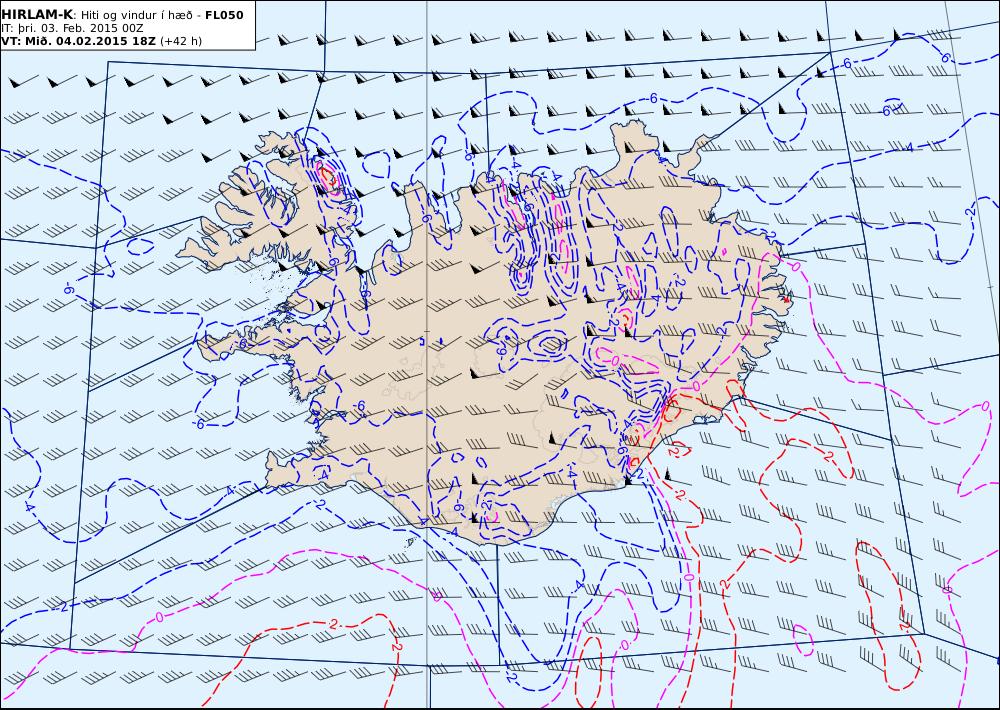Click the HIRLAM-K model name in the legend
The image size is (1000, 710).
tap(38, 15)
